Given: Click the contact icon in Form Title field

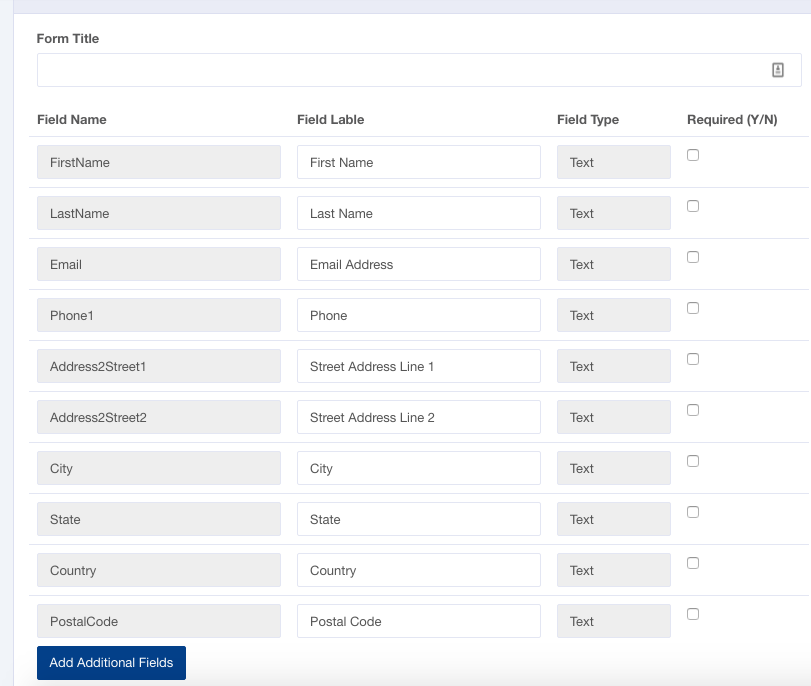Looking at the screenshot, I should [778, 70].
